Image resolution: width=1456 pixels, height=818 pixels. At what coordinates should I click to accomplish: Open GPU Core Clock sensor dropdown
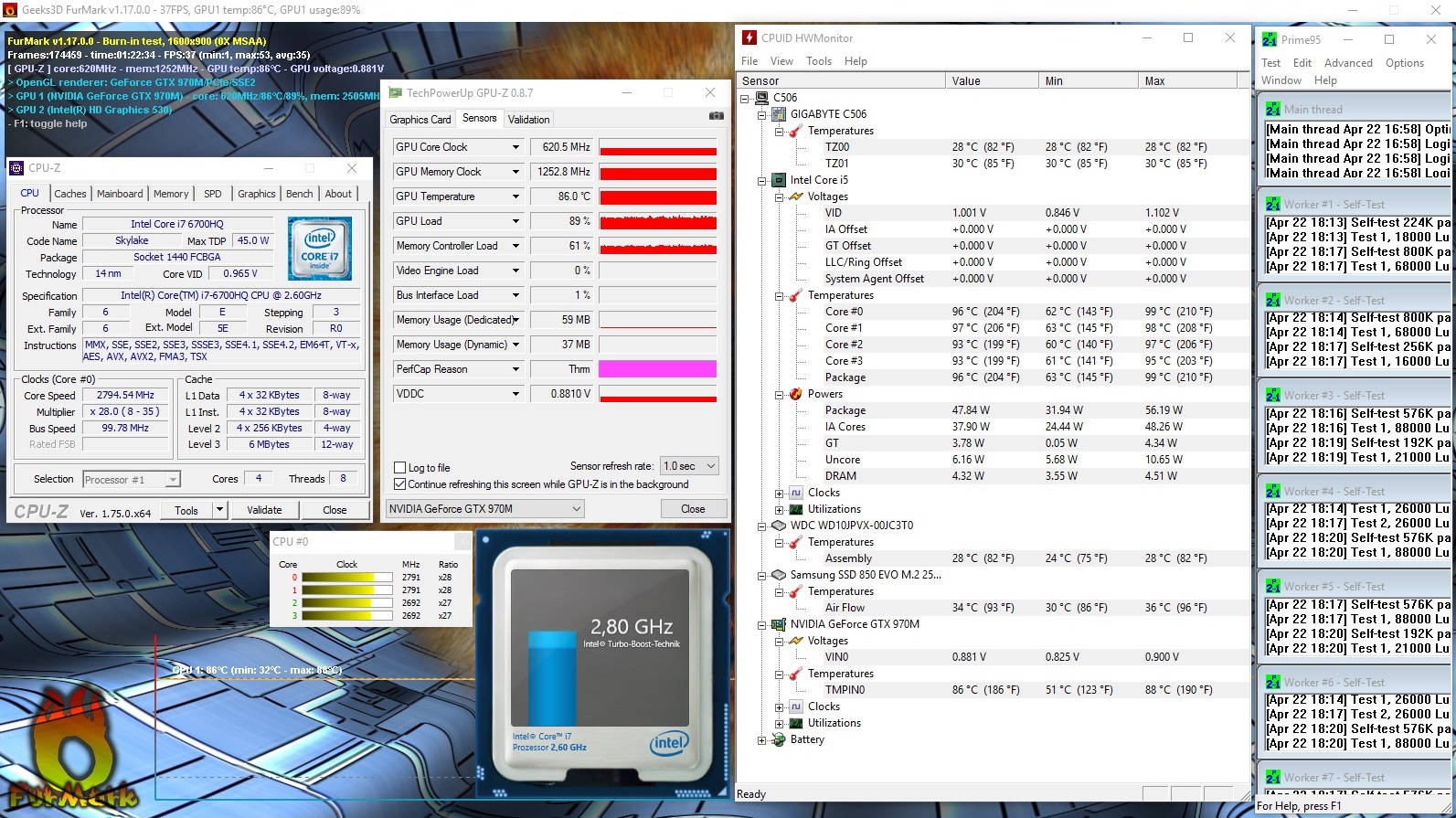pos(515,147)
